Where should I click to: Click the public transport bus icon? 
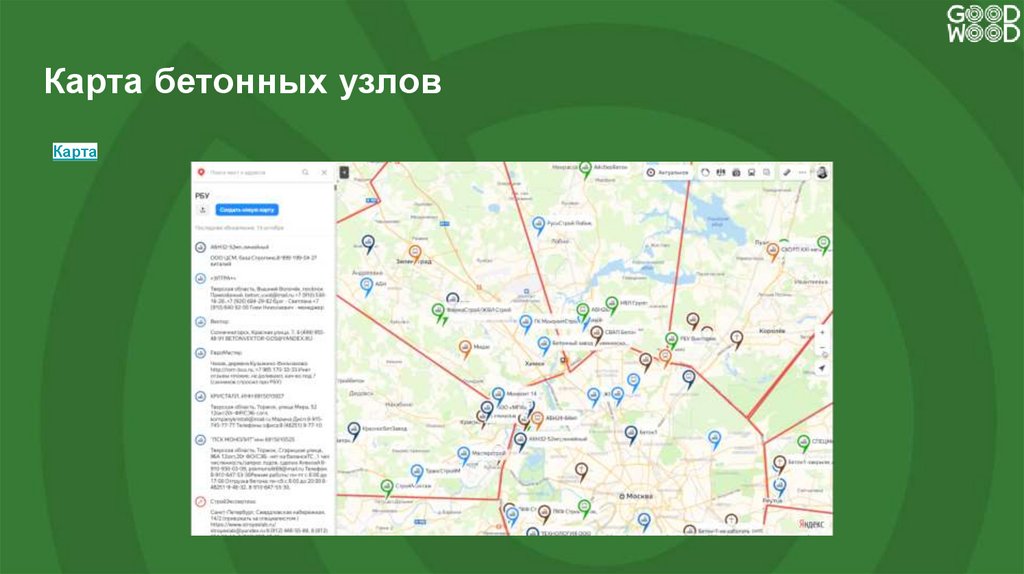(752, 172)
